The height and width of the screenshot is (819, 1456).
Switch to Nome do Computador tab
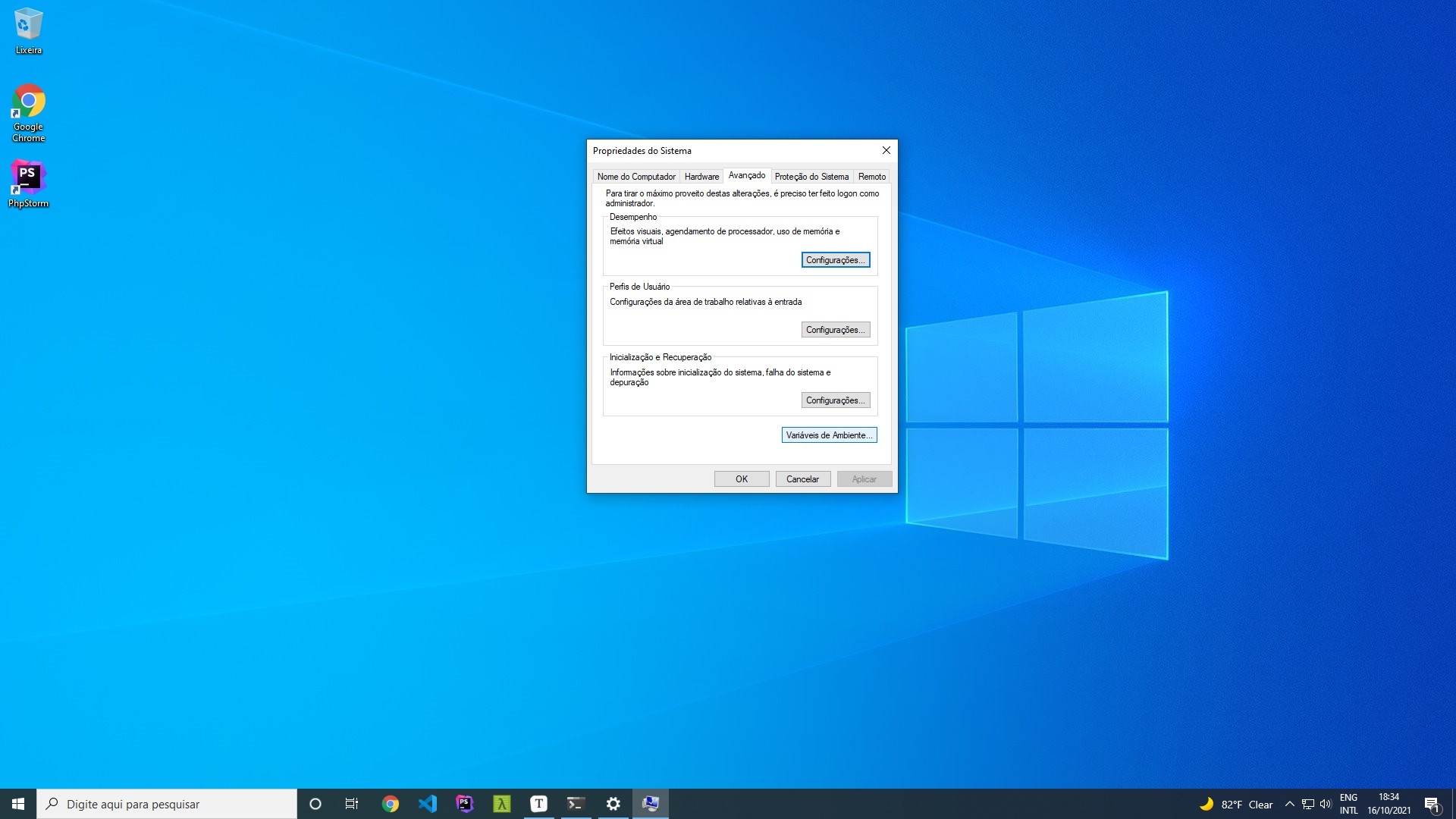click(635, 177)
